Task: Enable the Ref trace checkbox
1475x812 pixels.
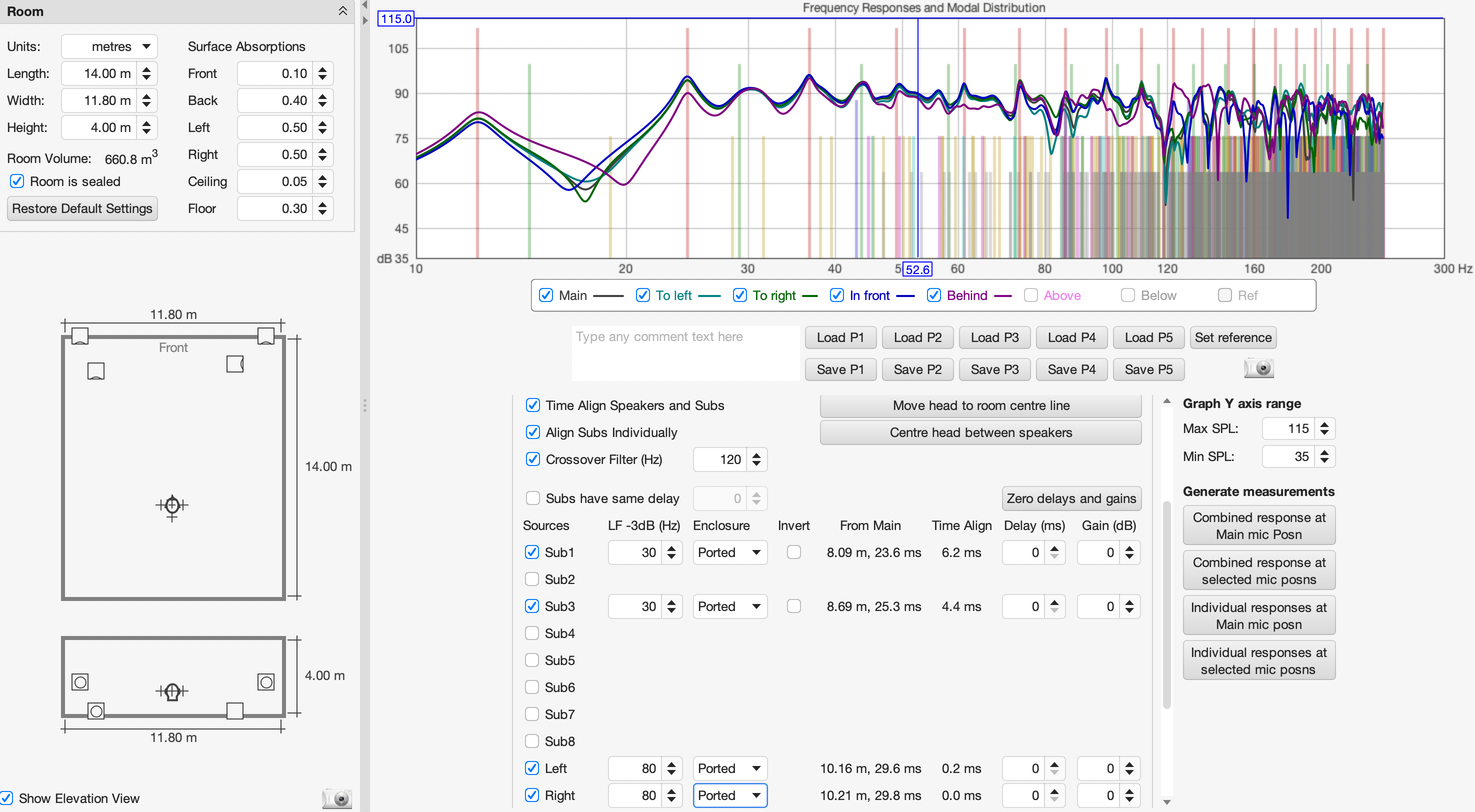Action: click(x=1225, y=295)
